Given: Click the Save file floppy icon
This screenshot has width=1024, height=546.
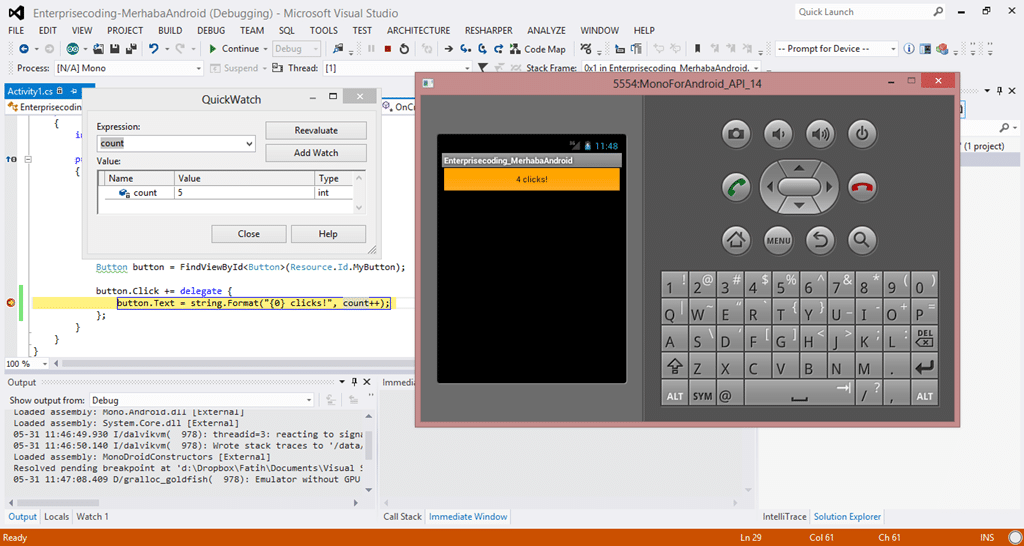Looking at the screenshot, I should (x=114, y=49).
